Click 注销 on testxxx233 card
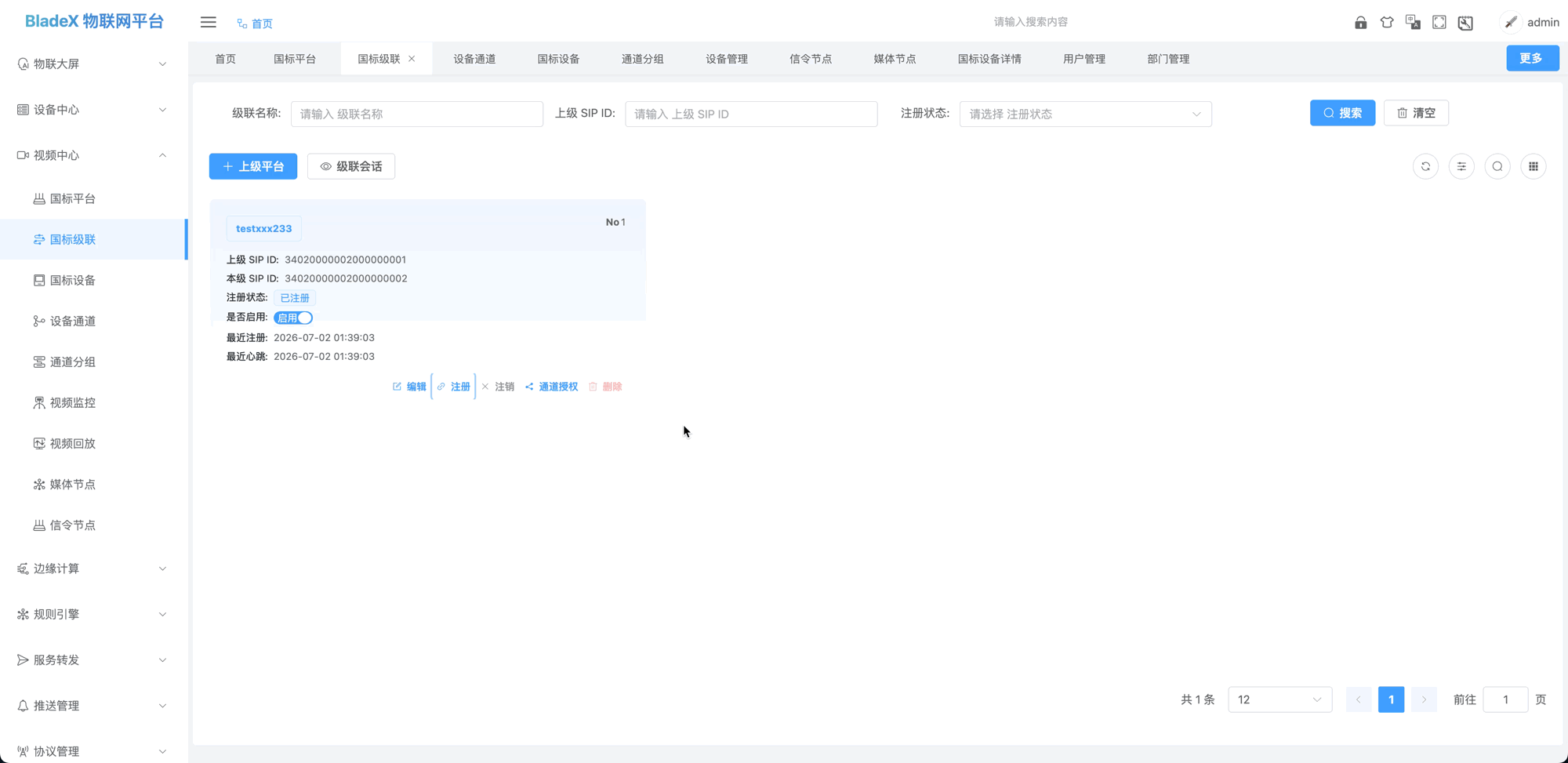This screenshot has width=1568, height=763. point(498,387)
